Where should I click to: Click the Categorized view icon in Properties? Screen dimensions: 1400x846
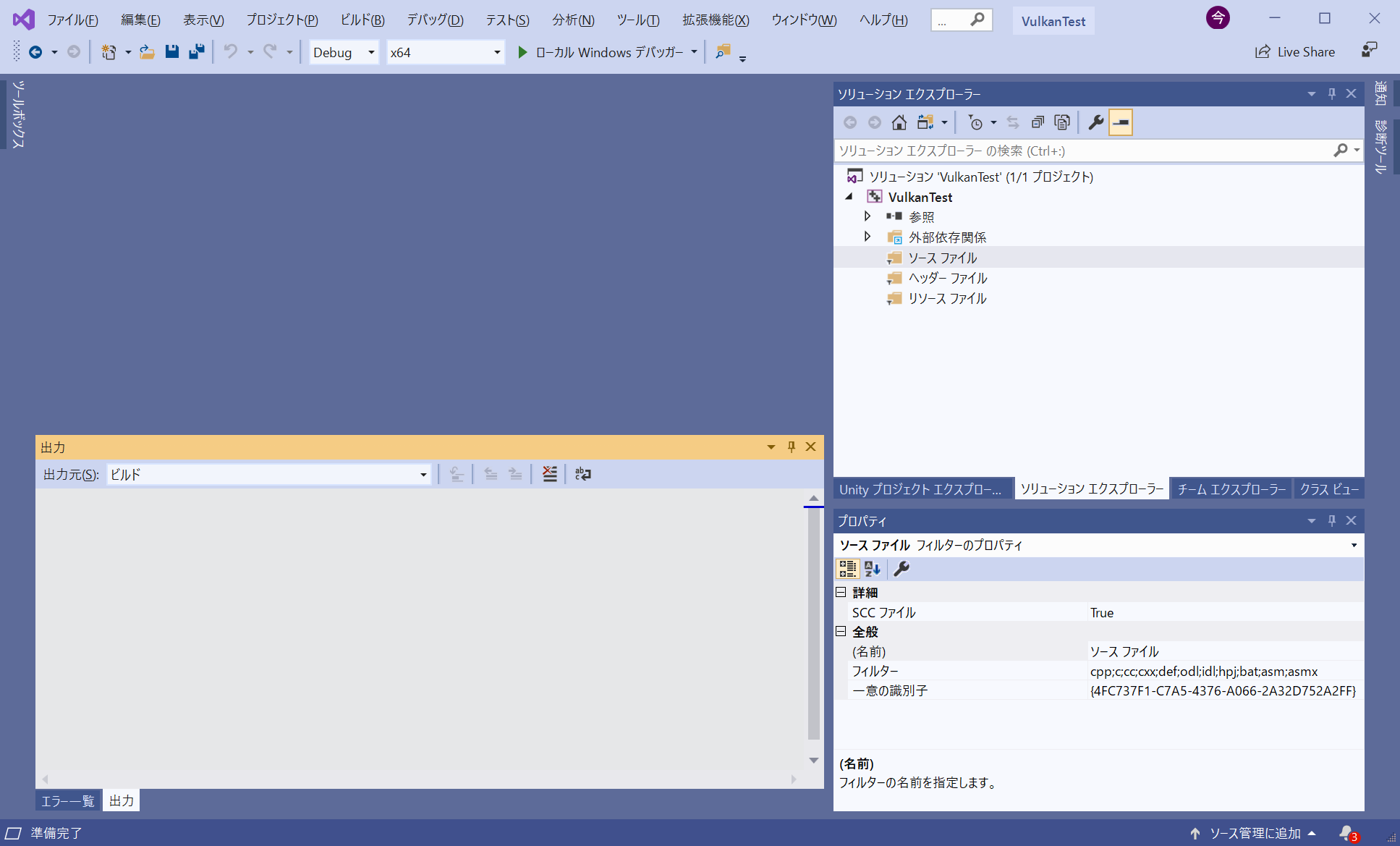(848, 569)
